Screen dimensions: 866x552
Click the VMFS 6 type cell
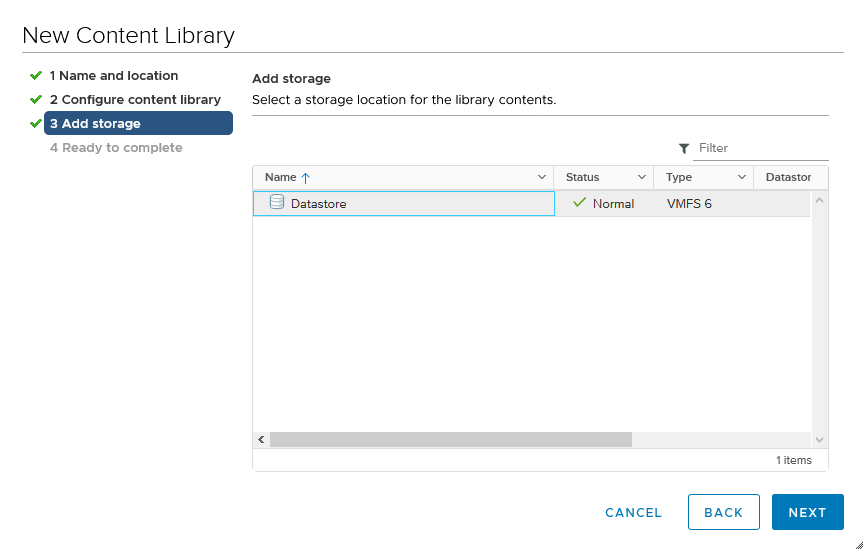689,204
